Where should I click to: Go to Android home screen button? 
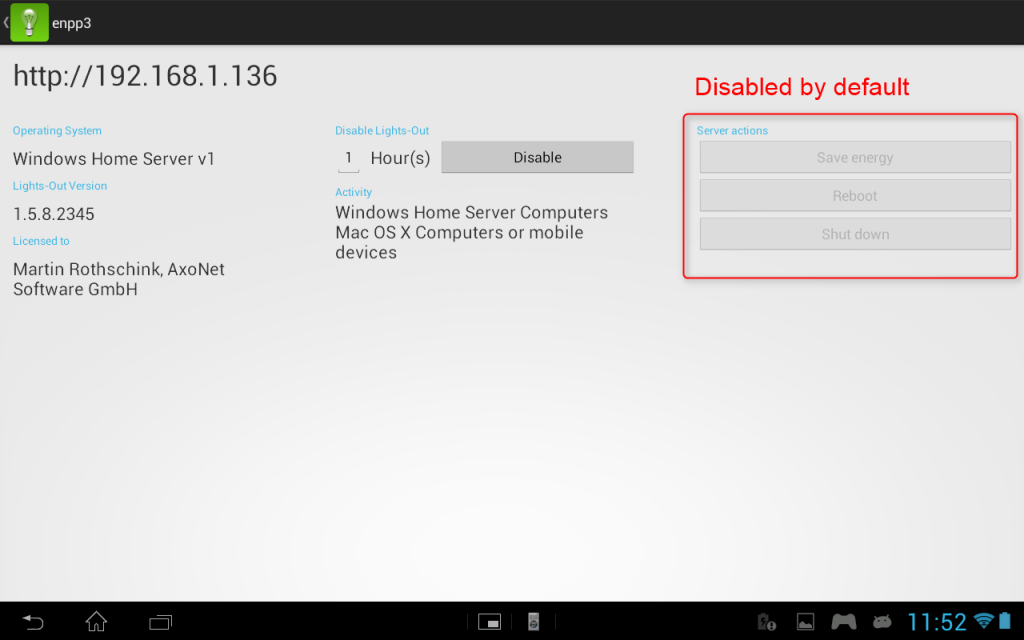[96, 622]
